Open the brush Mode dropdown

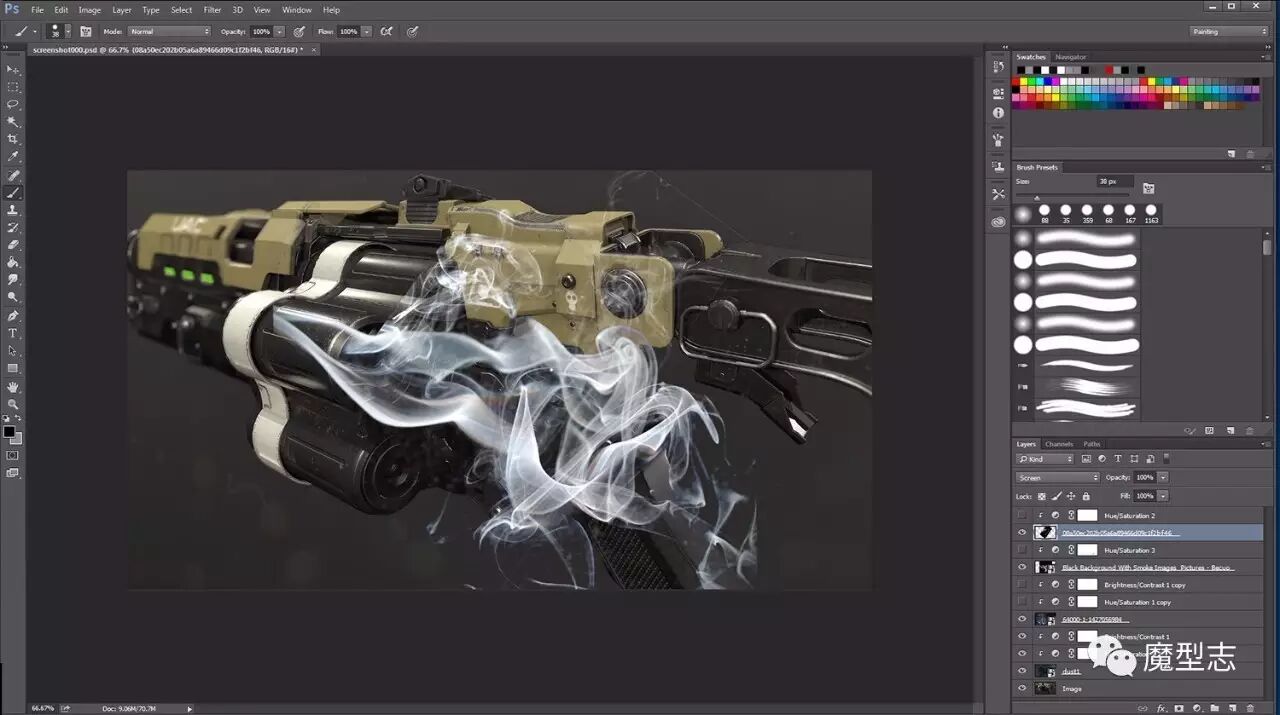tap(170, 32)
